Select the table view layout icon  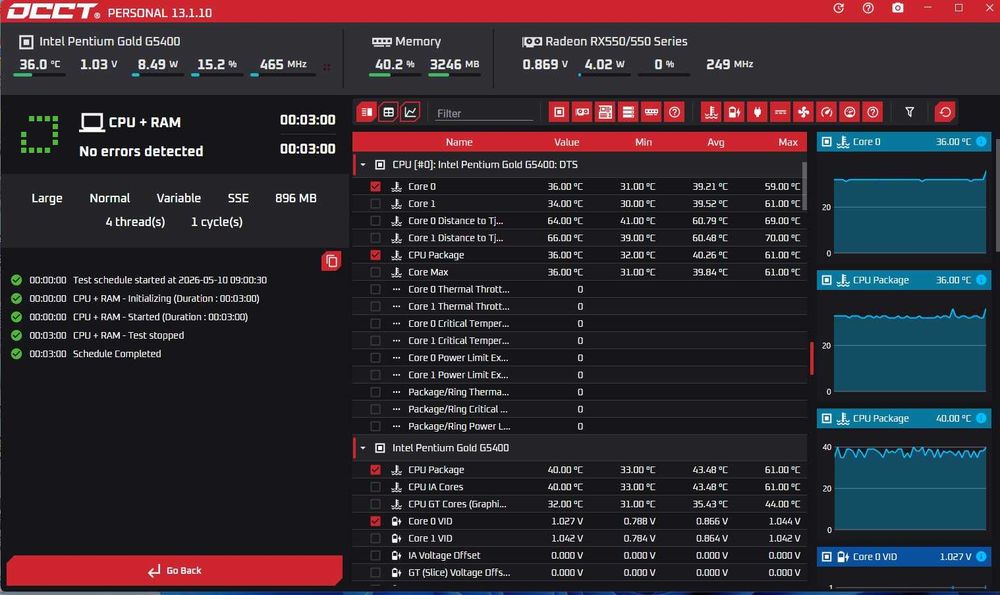[388, 112]
